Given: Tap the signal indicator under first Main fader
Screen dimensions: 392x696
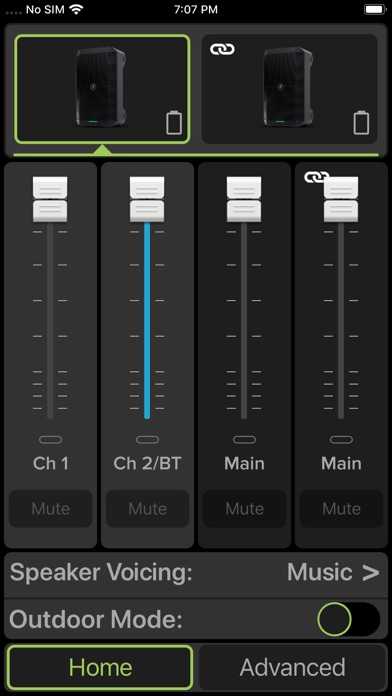Looking at the screenshot, I should [245, 440].
